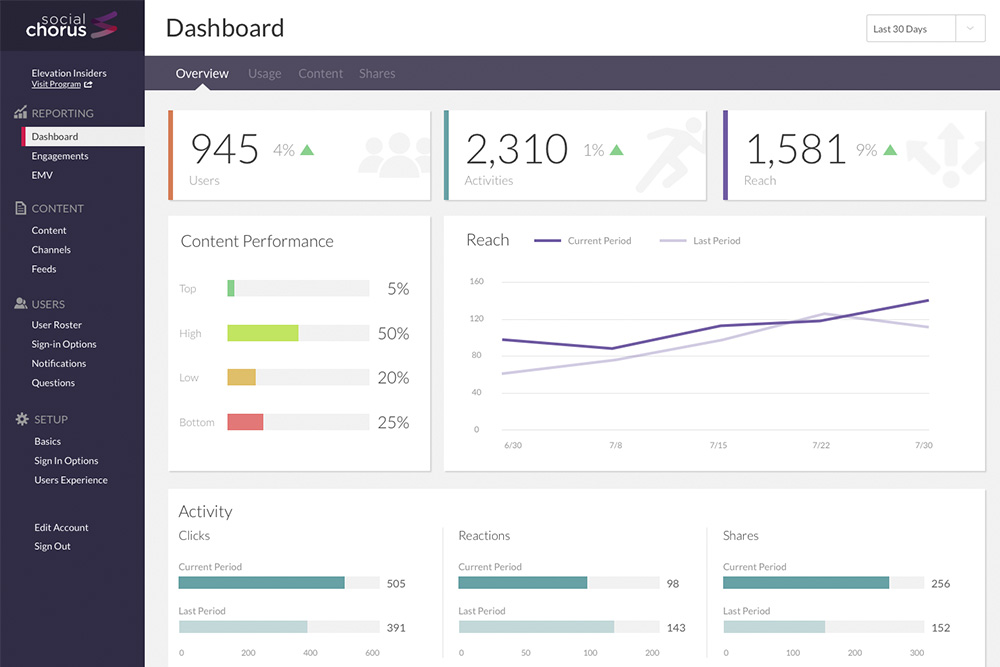The height and width of the screenshot is (667, 1000).
Task: Click the REPORTING section header
Action: (x=62, y=113)
